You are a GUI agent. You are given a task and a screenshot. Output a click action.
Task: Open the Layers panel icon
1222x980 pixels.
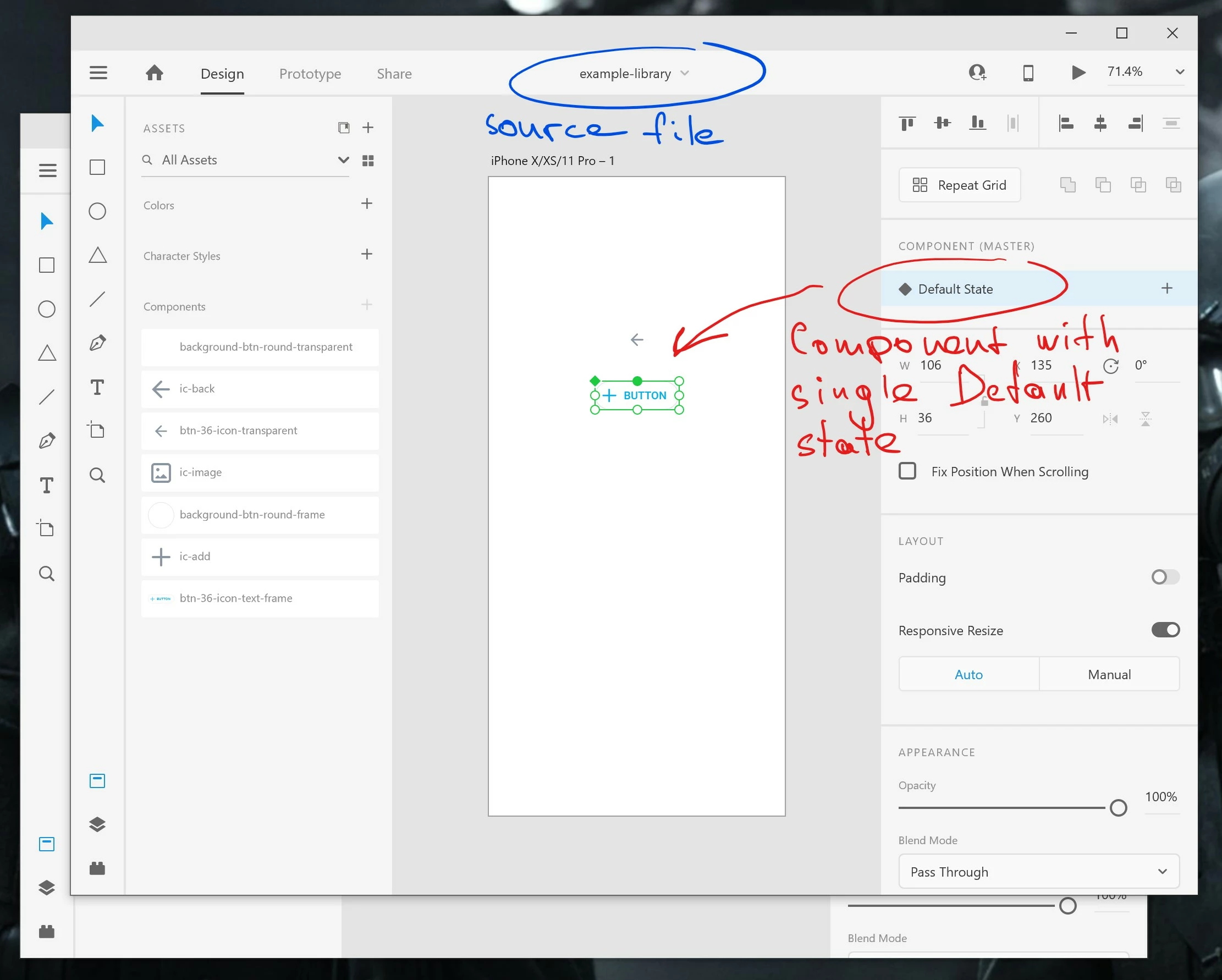(97, 824)
